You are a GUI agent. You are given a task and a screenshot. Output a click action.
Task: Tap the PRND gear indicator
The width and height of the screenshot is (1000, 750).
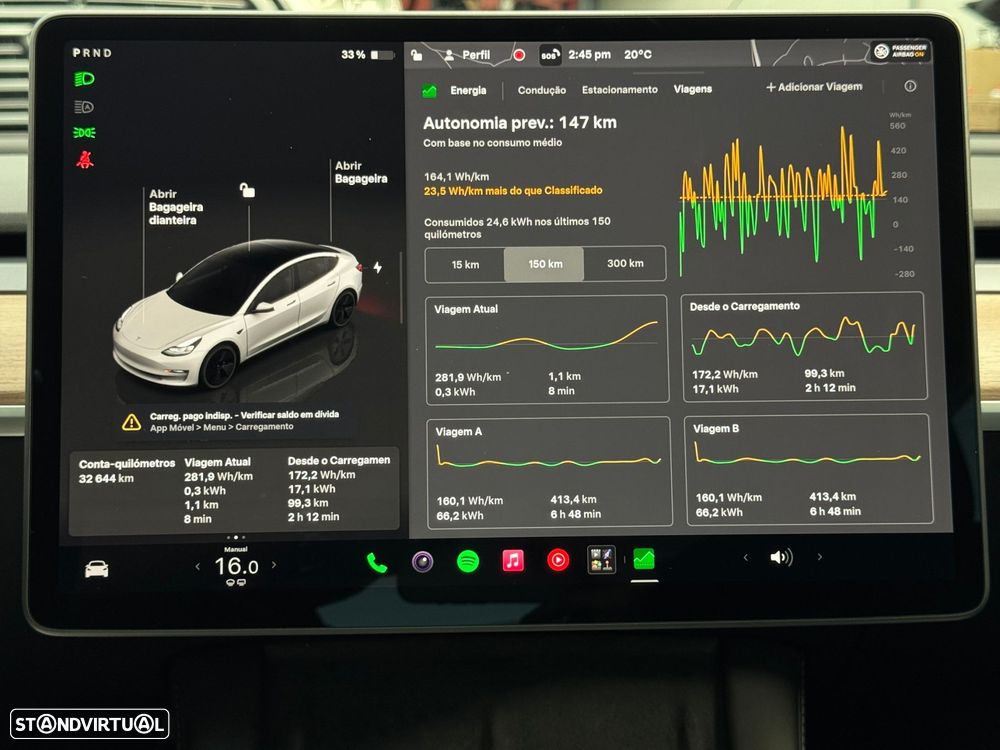tap(92, 53)
